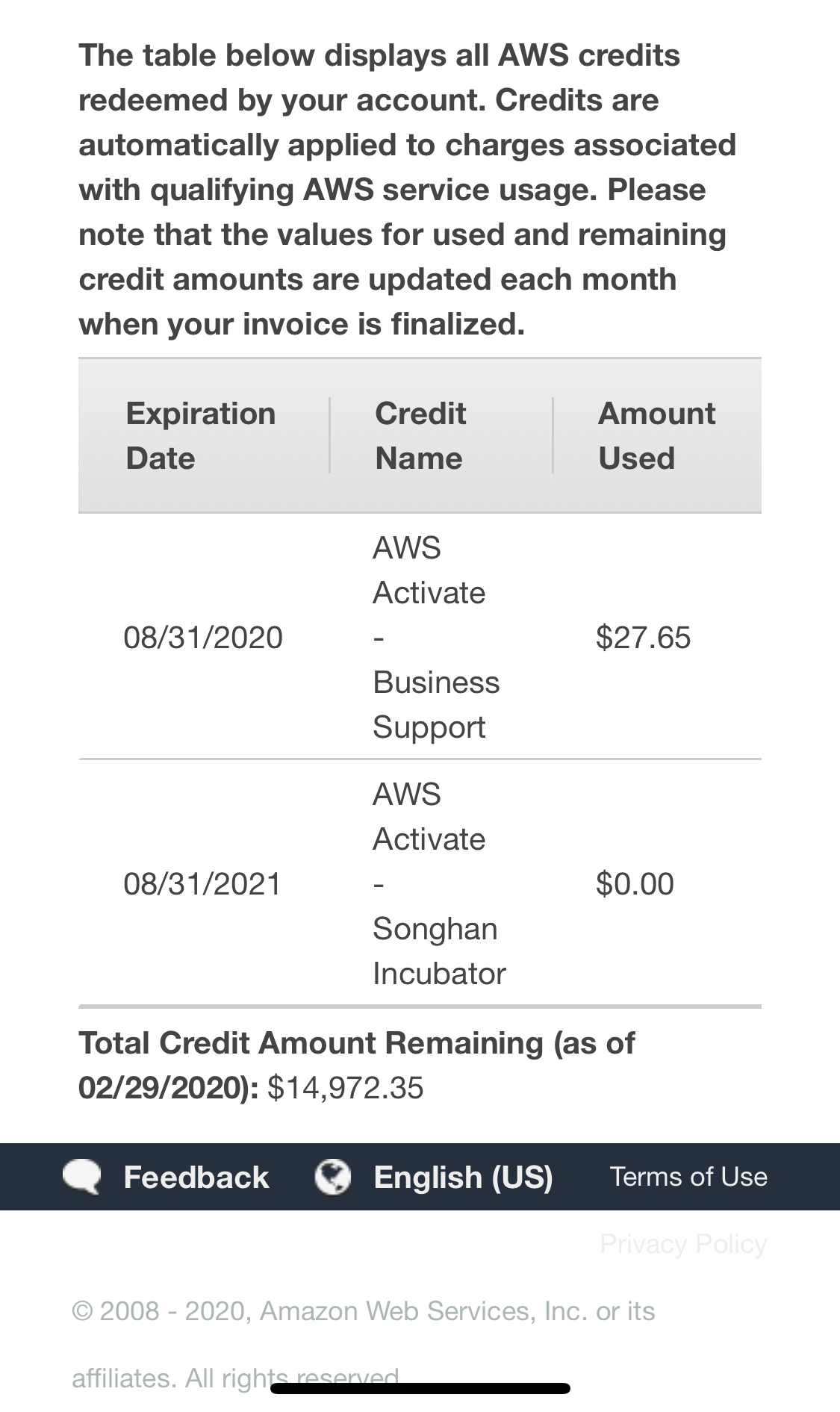The height and width of the screenshot is (1412, 840).
Task: Click the $0.00 amount used value
Action: coord(635,884)
